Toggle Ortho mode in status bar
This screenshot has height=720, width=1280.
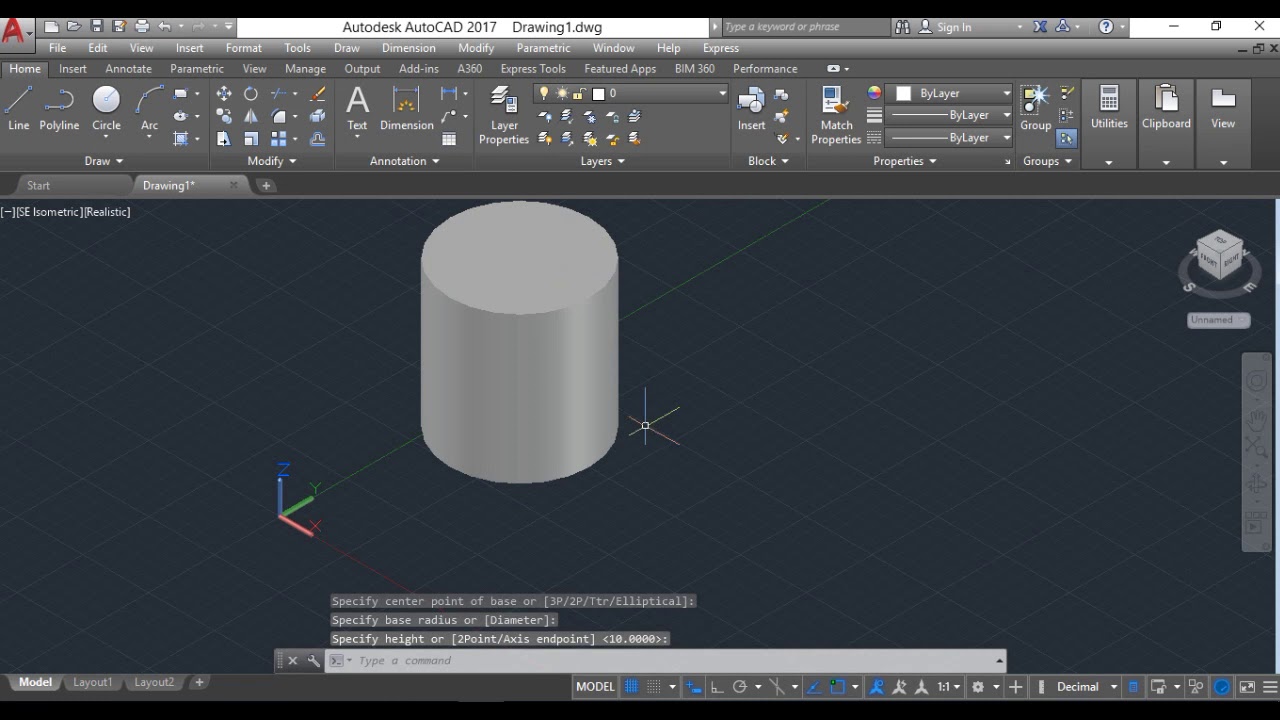pos(717,687)
